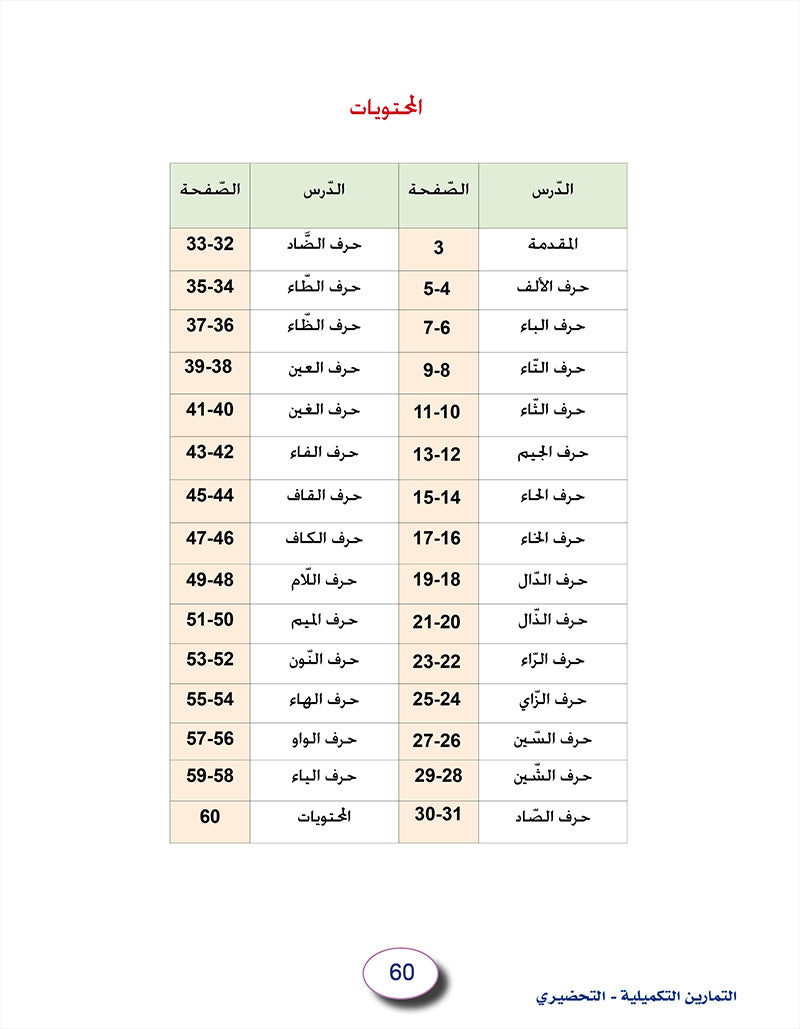
Task: Click the page range 7-6 cell
Action: (438, 328)
